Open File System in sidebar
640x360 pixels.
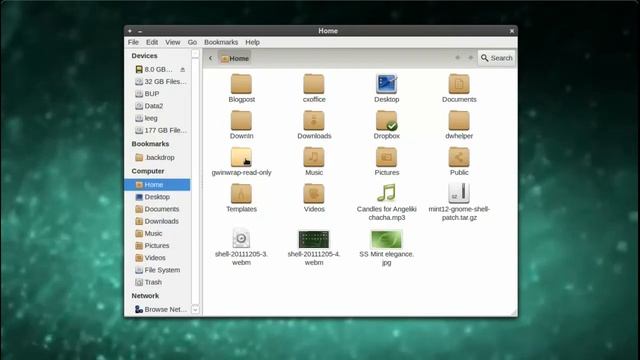(158, 271)
